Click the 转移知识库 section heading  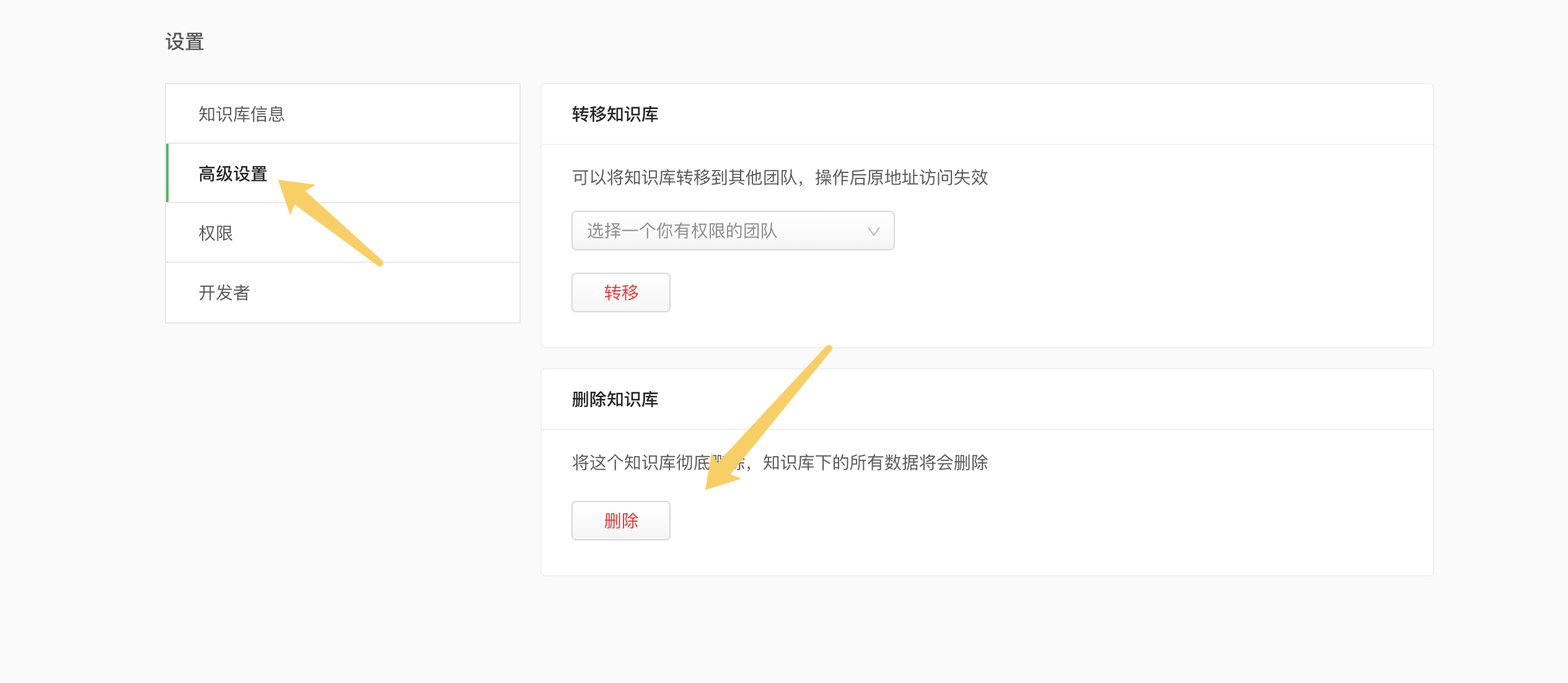615,115
